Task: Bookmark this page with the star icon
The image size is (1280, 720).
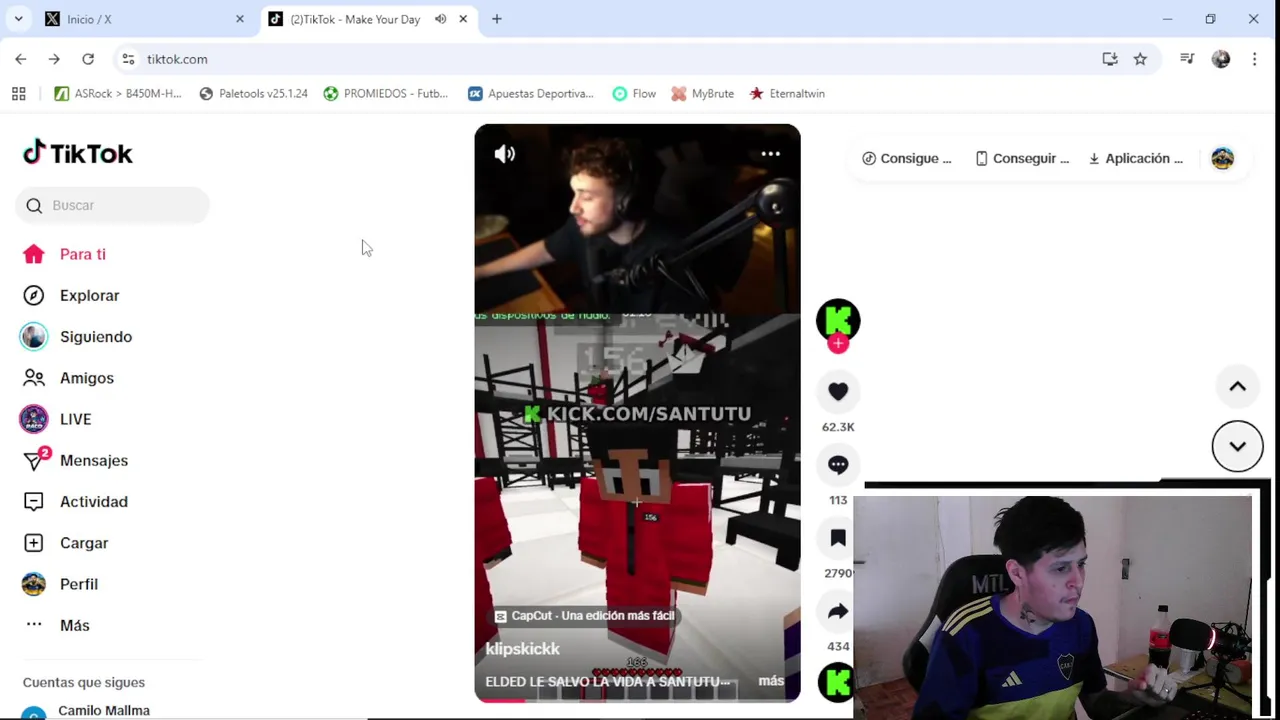Action: [x=1140, y=59]
